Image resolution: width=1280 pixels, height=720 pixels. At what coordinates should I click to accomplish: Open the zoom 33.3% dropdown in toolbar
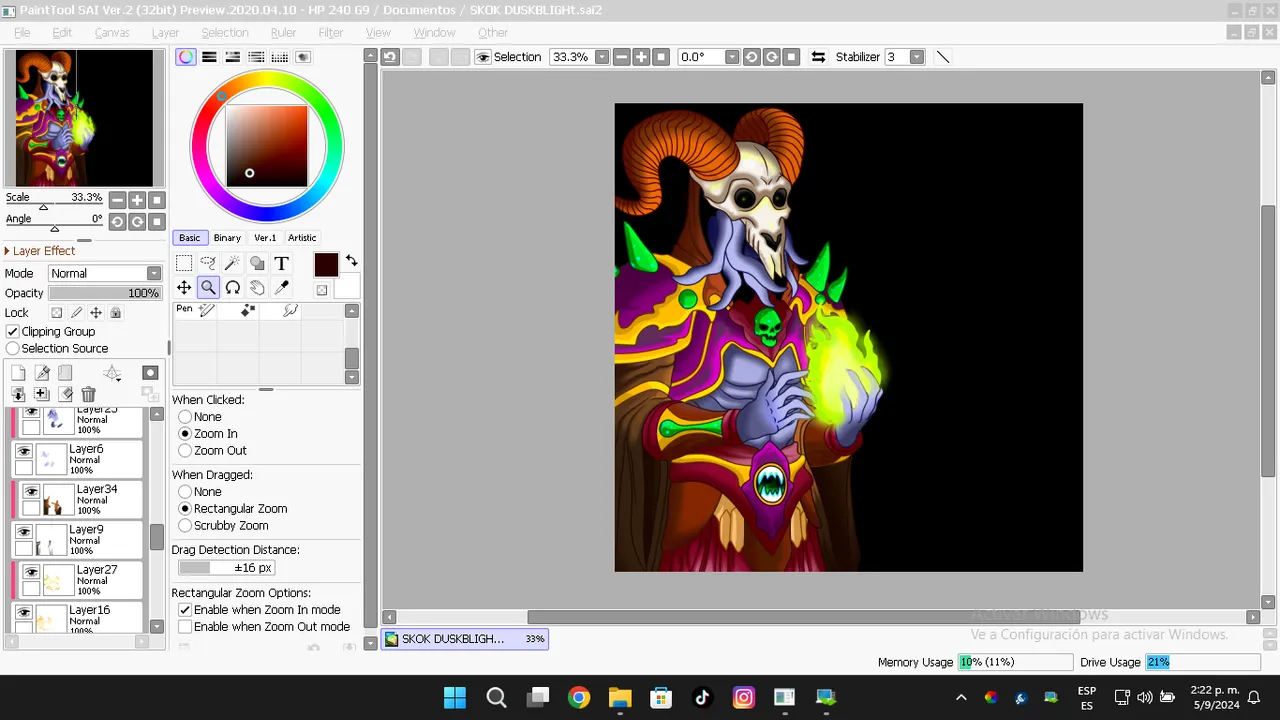coord(602,57)
